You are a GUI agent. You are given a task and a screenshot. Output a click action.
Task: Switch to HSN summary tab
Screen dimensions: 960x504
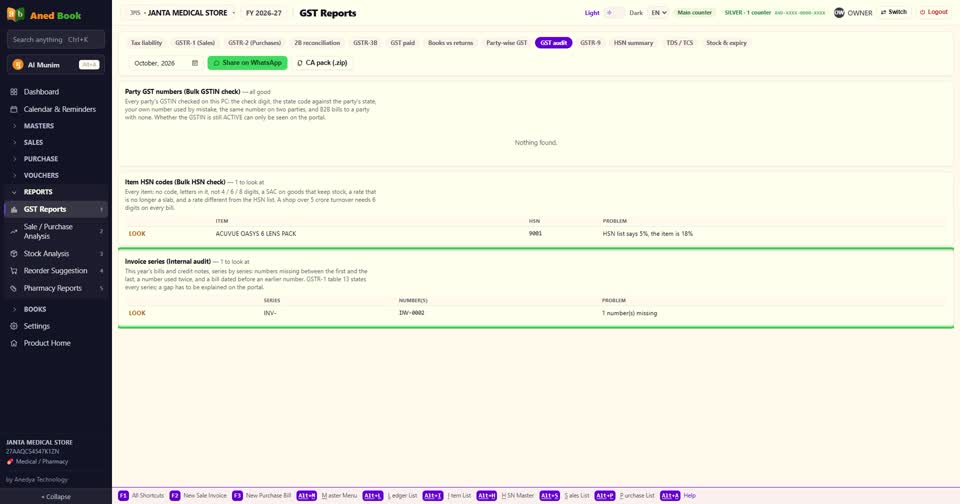pos(633,43)
